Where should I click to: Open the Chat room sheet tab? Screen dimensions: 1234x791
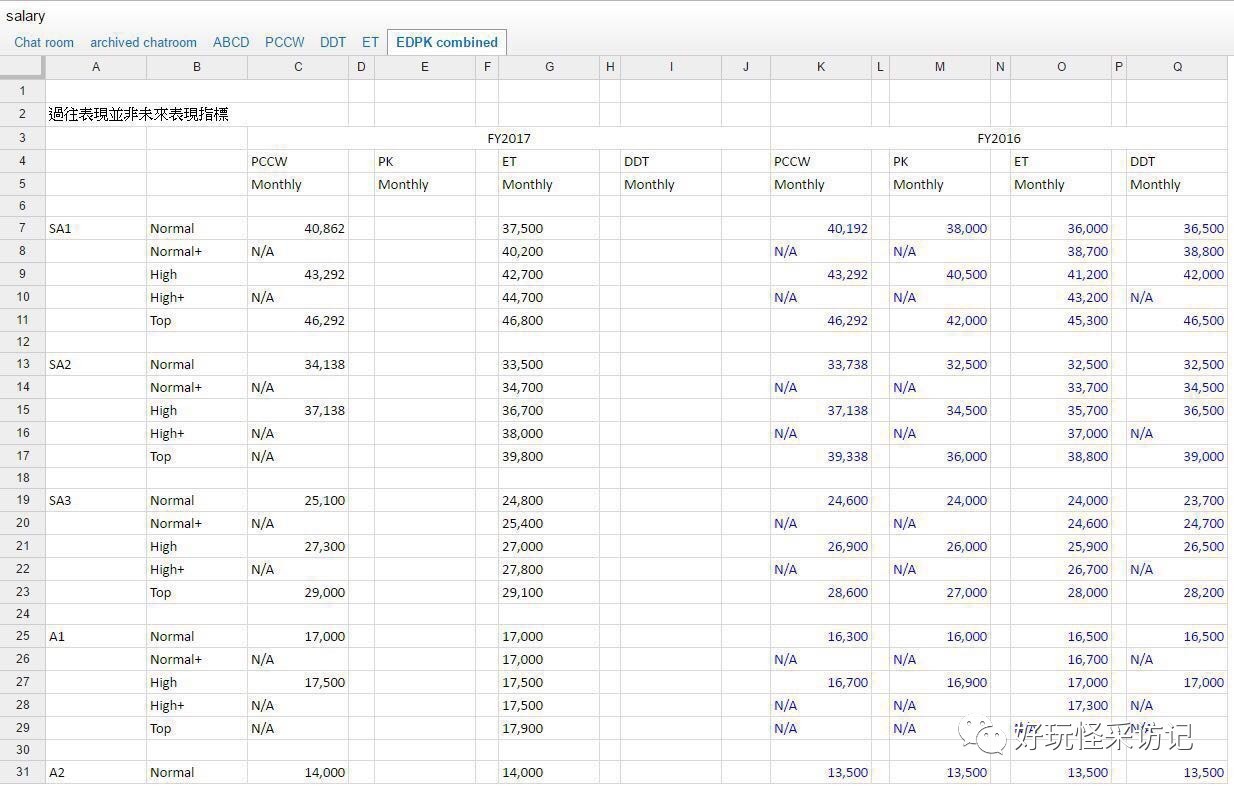(44, 42)
